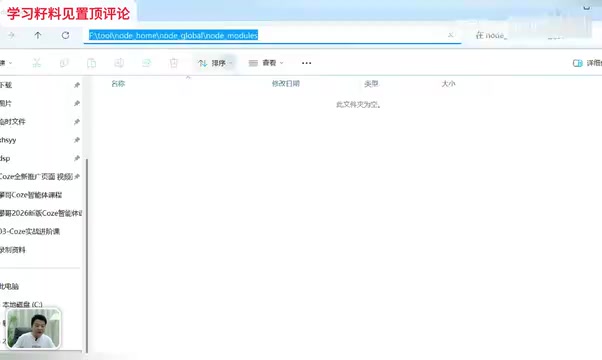Open 图片 in the sidebar

[40, 103]
